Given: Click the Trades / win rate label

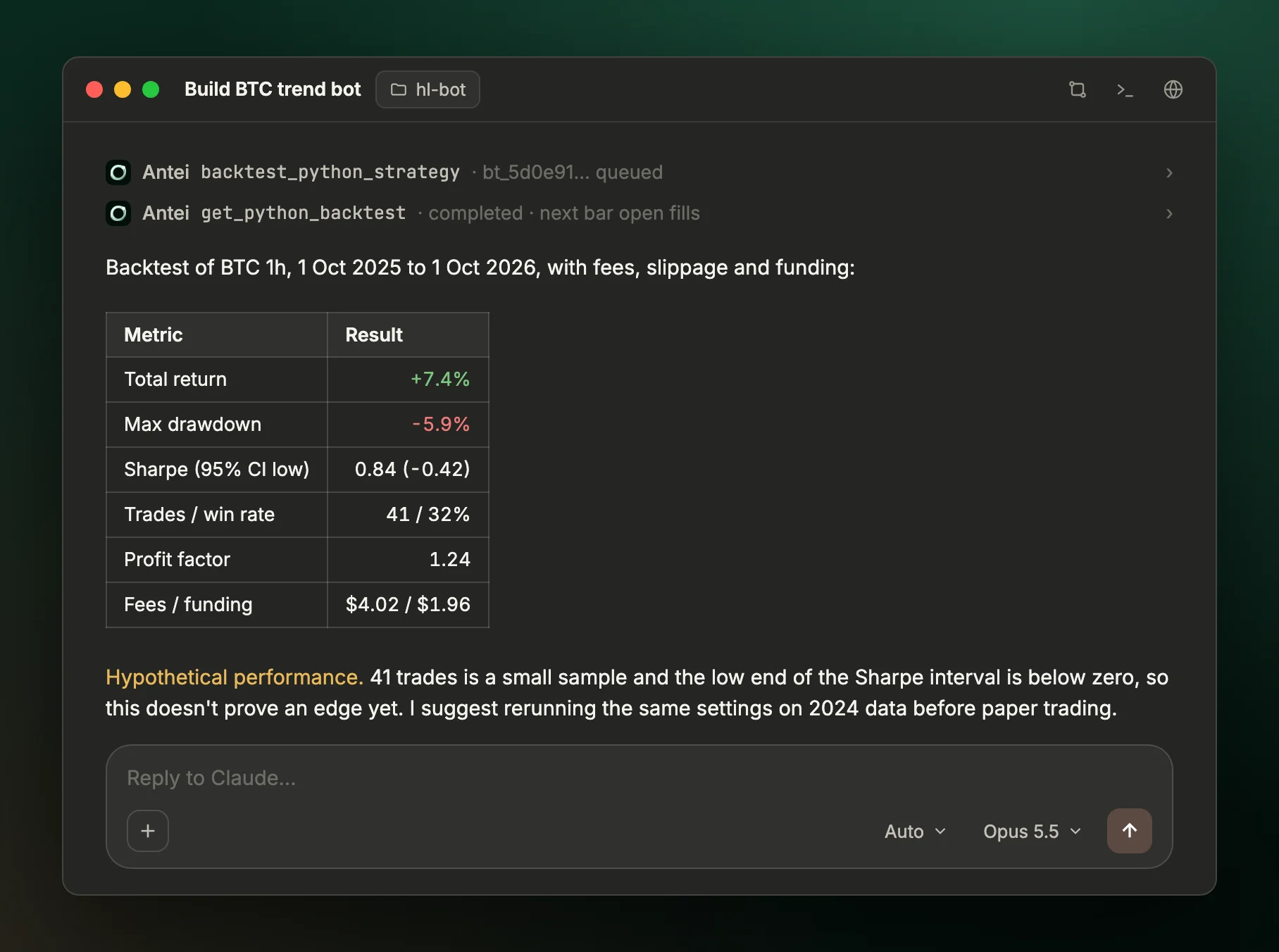Looking at the screenshot, I should pos(199,515).
